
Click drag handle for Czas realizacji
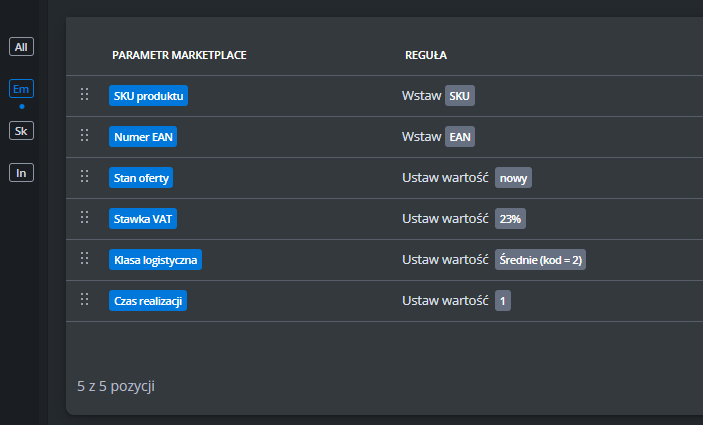coord(85,300)
